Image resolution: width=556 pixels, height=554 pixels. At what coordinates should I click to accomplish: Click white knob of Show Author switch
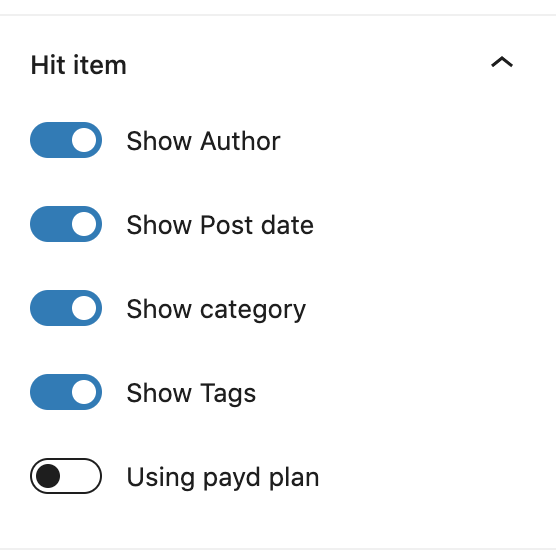click(x=84, y=140)
